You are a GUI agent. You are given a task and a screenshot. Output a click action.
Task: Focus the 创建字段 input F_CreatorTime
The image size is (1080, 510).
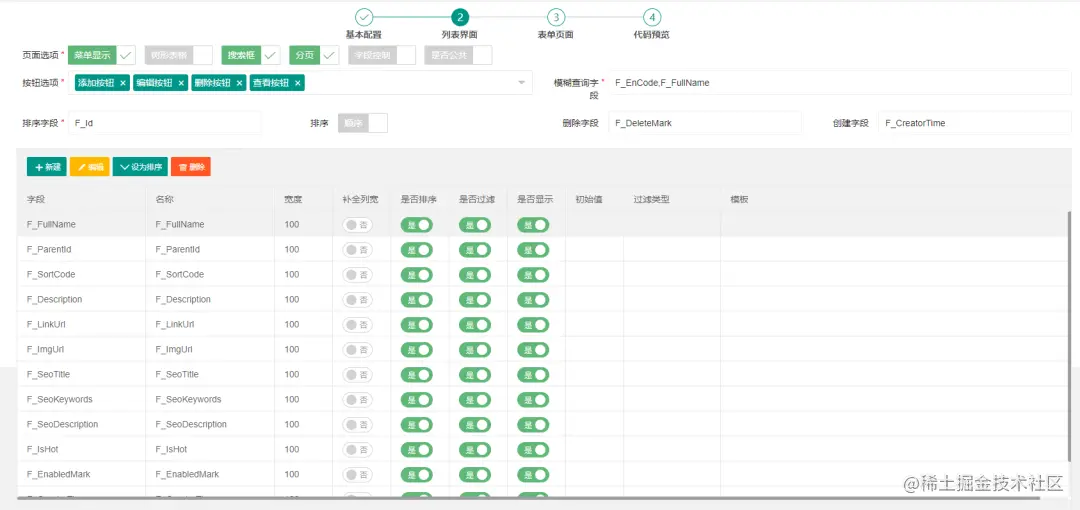tap(975, 123)
